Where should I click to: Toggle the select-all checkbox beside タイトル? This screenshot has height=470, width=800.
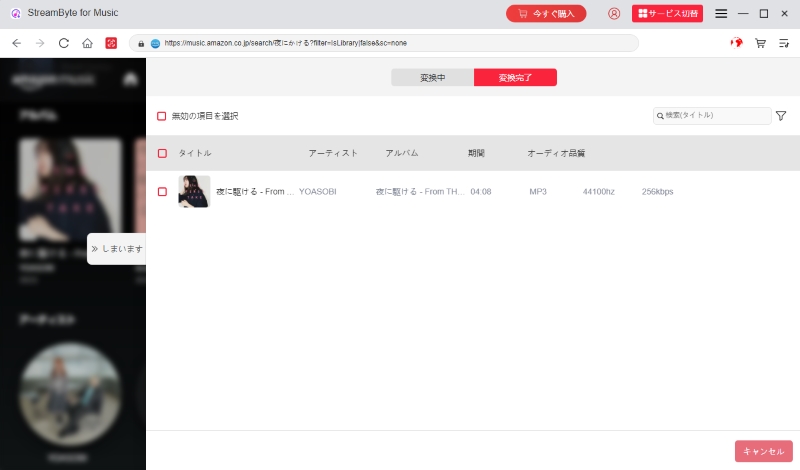(162, 153)
